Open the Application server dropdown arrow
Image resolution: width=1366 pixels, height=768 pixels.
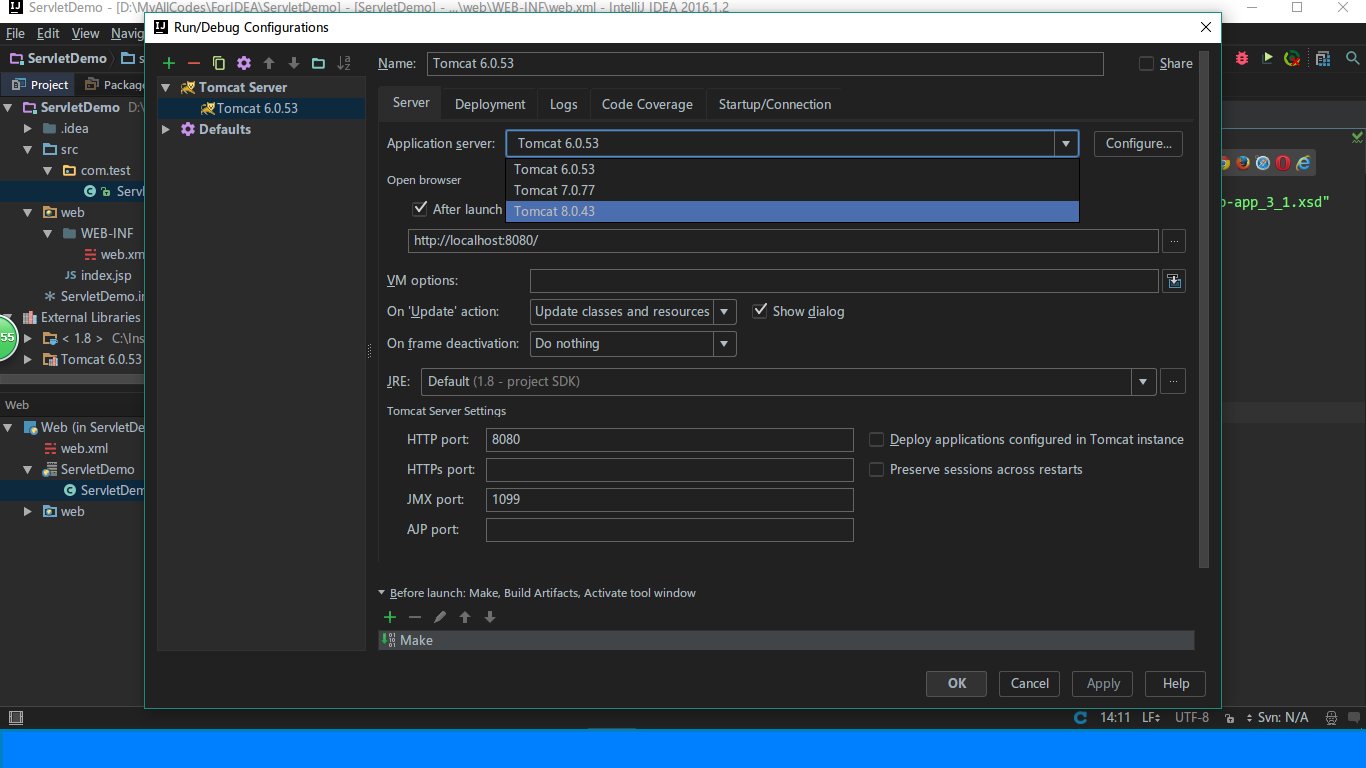click(1066, 143)
